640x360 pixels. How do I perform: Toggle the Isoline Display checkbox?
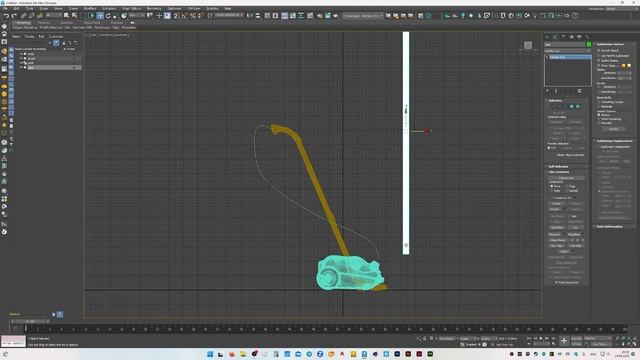click(x=599, y=60)
